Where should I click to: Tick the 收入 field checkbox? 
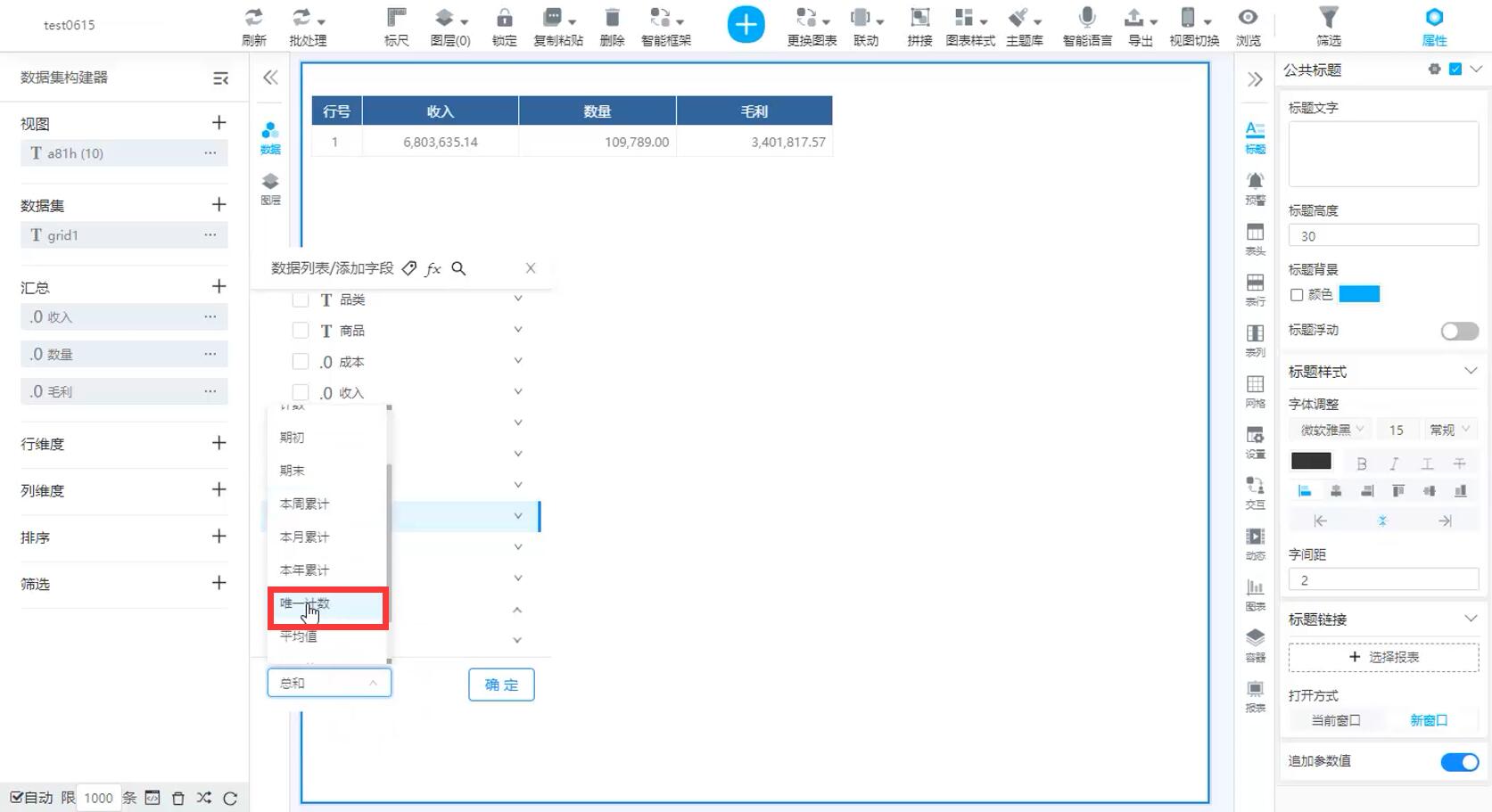pos(301,393)
